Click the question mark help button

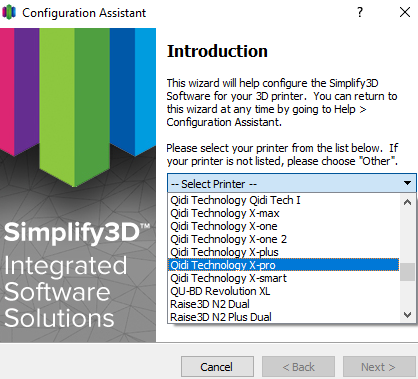pyautogui.click(x=360, y=12)
